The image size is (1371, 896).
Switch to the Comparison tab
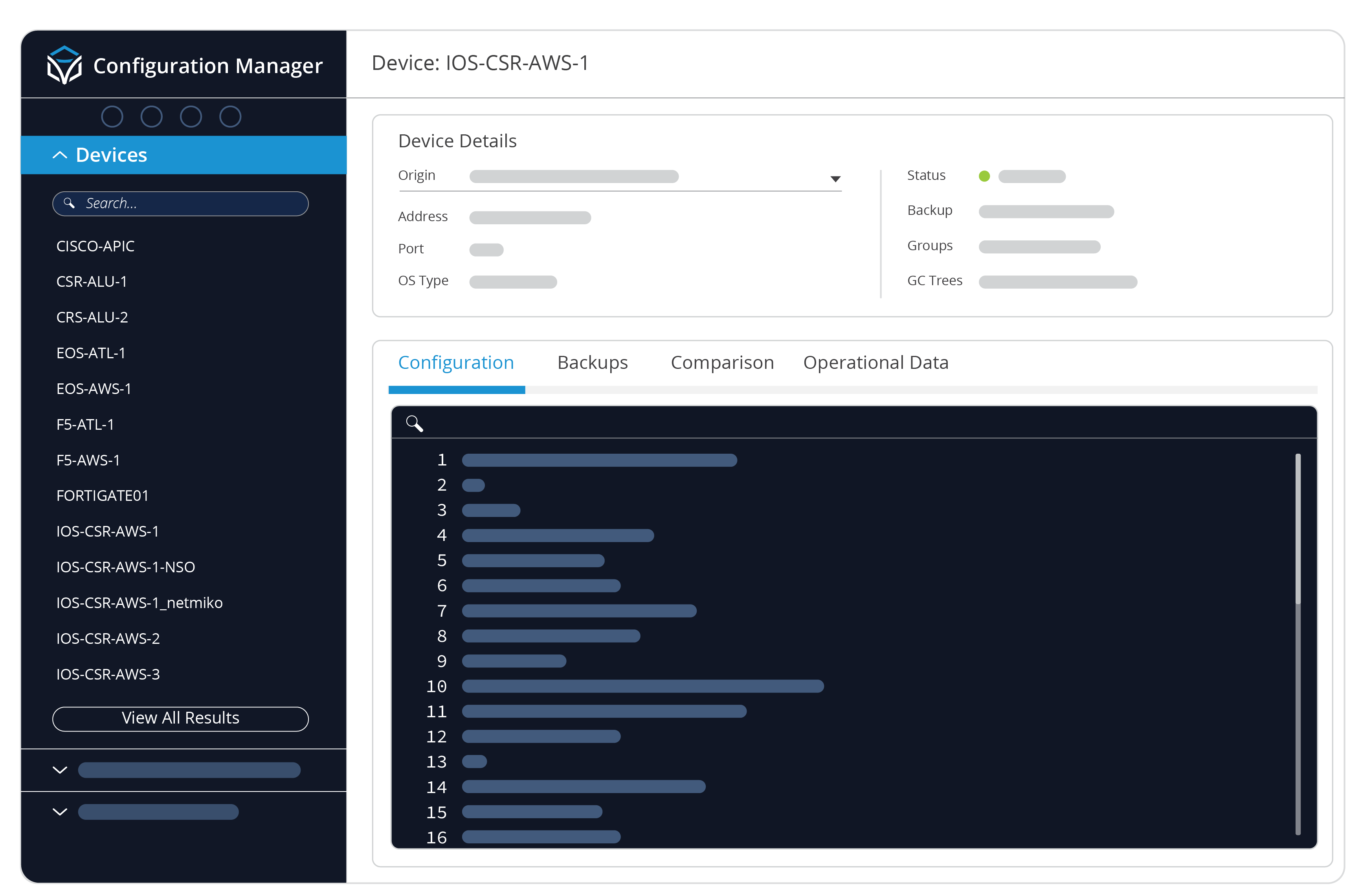(x=722, y=363)
